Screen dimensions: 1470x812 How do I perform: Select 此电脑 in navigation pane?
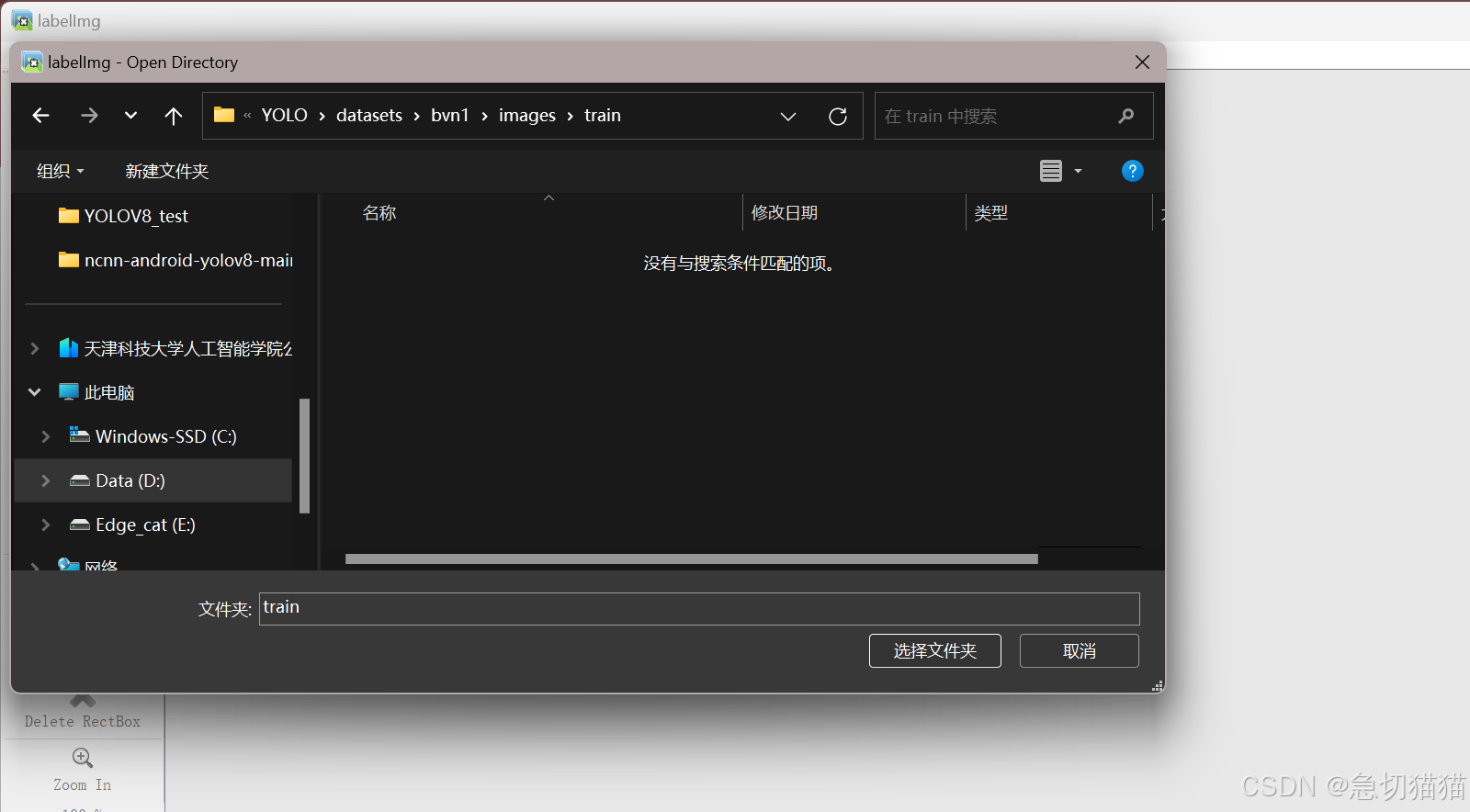click(96, 392)
